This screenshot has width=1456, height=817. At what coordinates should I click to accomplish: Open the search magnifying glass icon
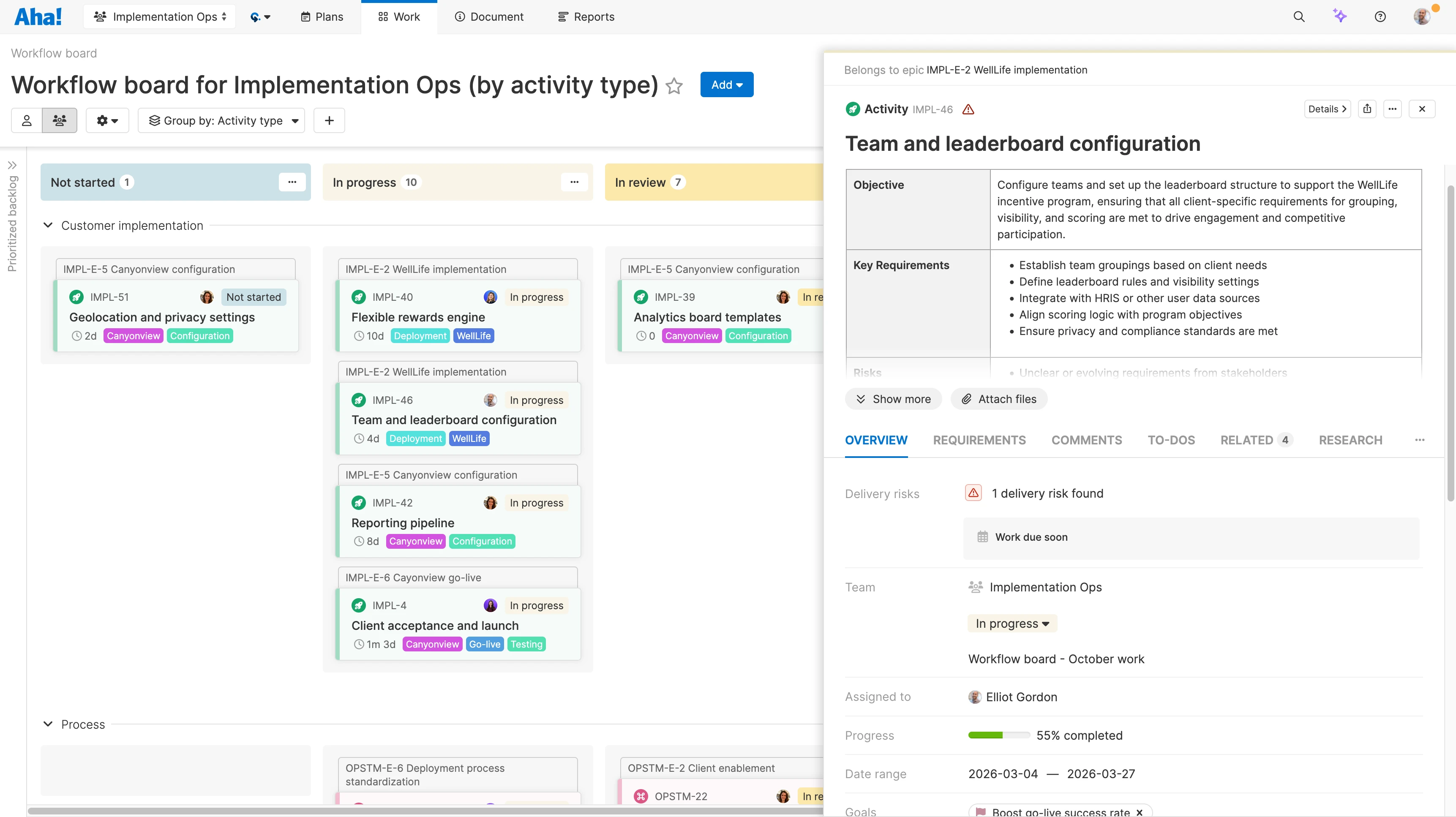(x=1299, y=16)
